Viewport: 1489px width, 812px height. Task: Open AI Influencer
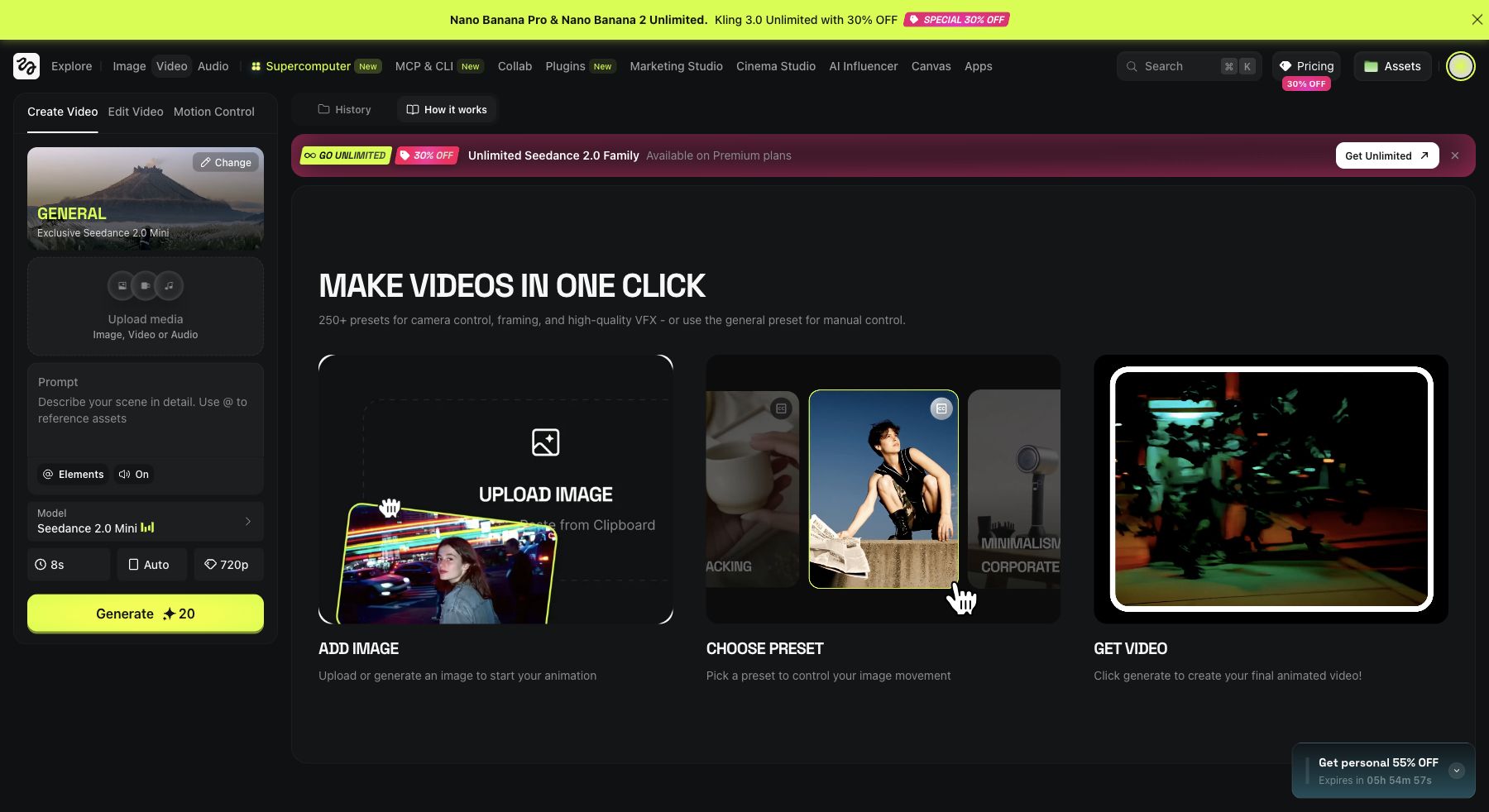(864, 66)
